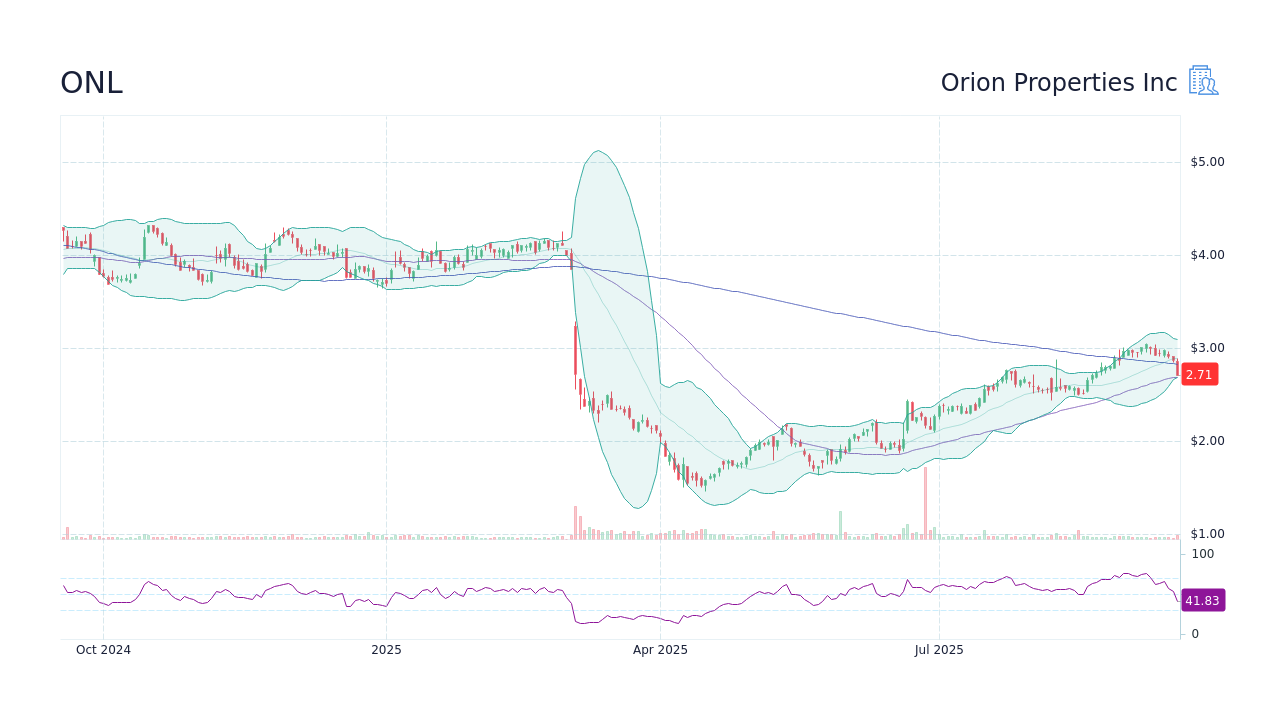
Task: Click the Jul 2025 date axis label
Action: point(939,649)
